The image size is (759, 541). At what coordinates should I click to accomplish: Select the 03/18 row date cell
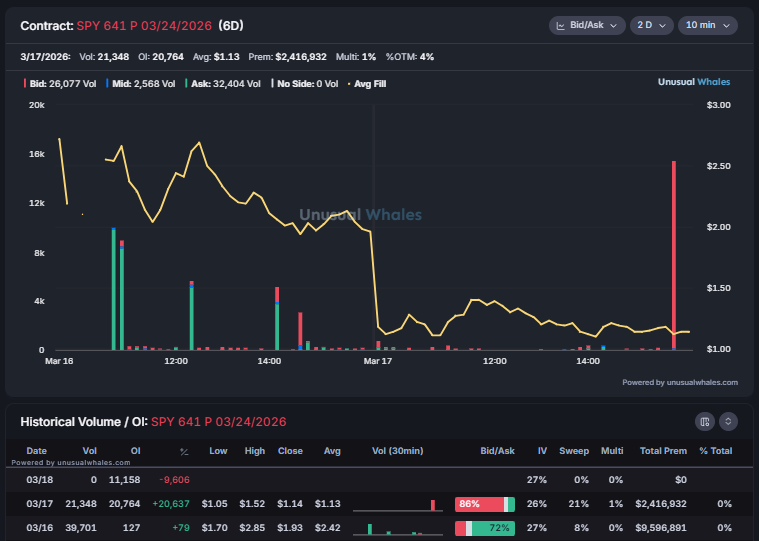click(x=40, y=480)
